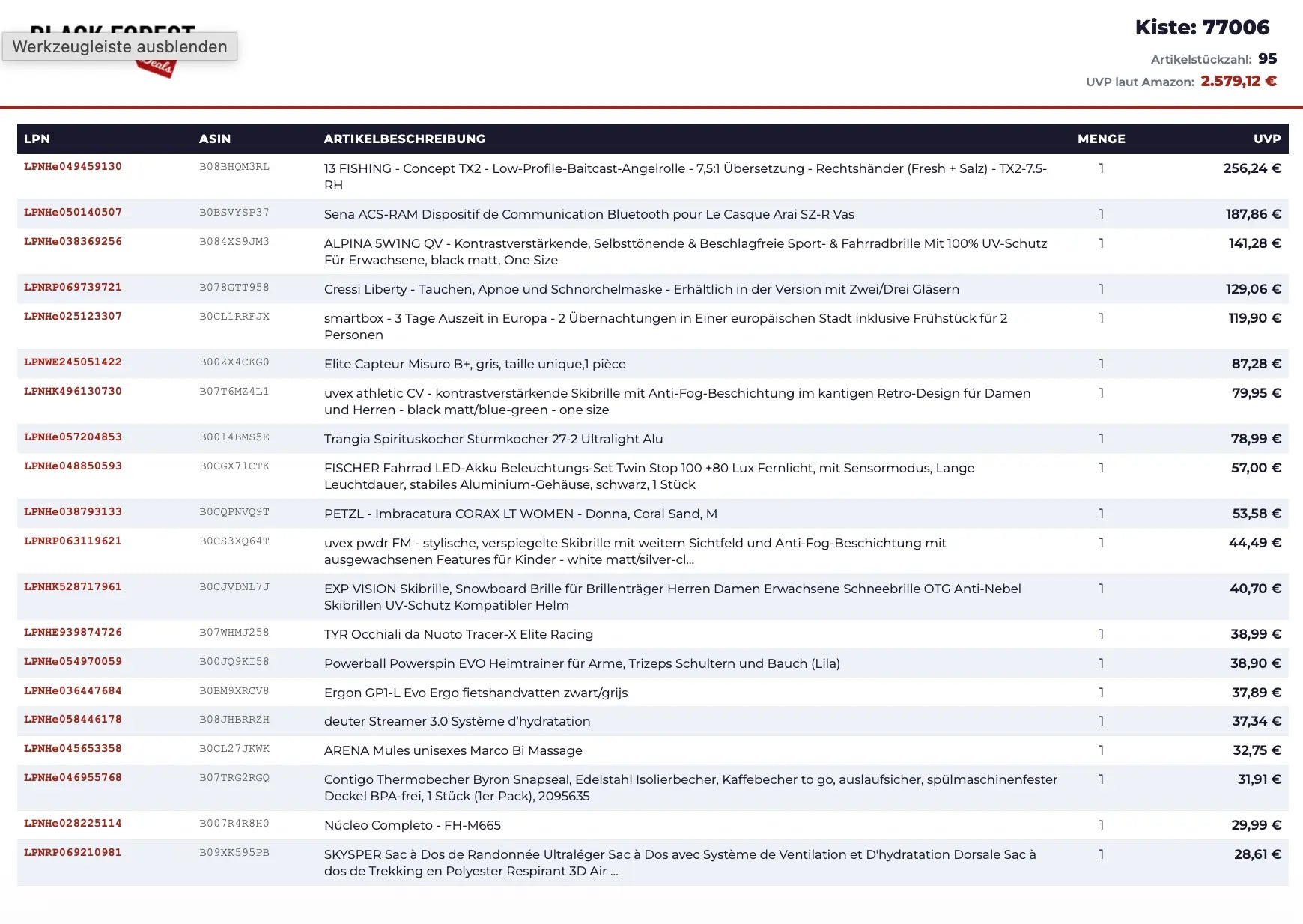This screenshot has height=924, width=1303.
Task: Click the LPN column header
Action: tap(37, 139)
